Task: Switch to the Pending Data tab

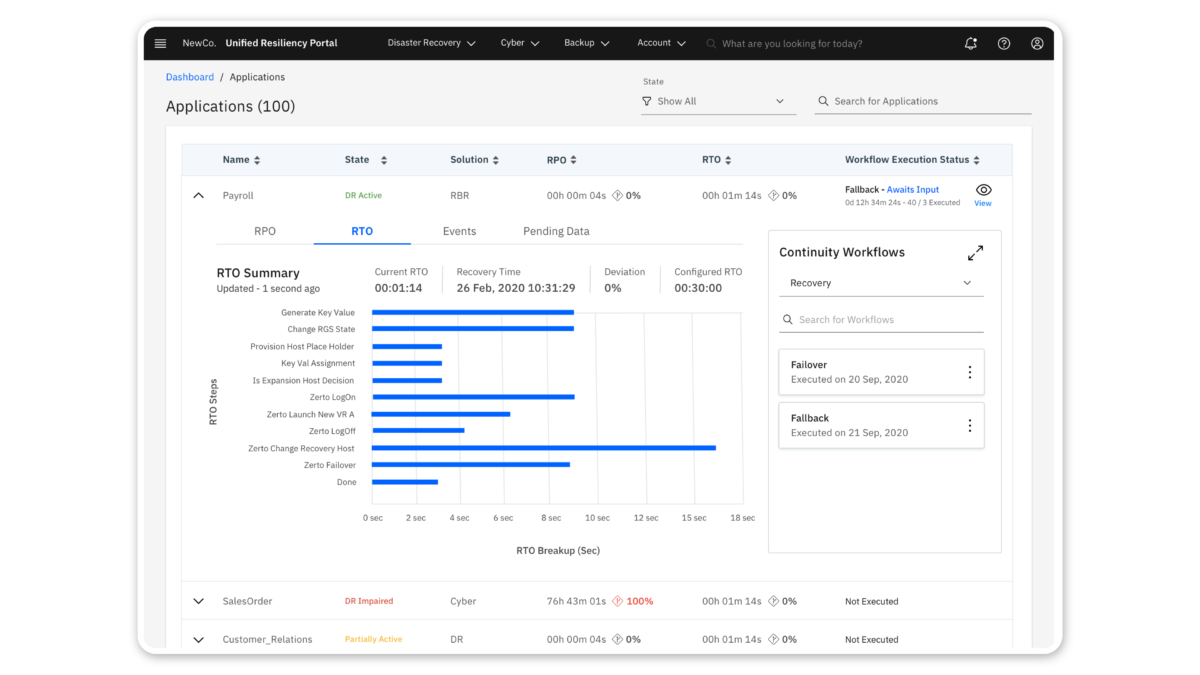Action: pos(556,231)
